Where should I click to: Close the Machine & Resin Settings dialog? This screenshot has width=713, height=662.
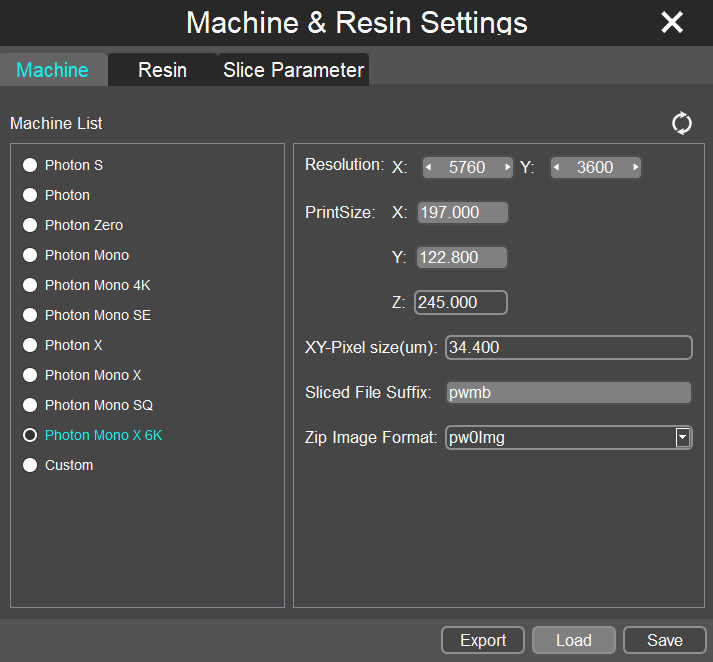[672, 22]
